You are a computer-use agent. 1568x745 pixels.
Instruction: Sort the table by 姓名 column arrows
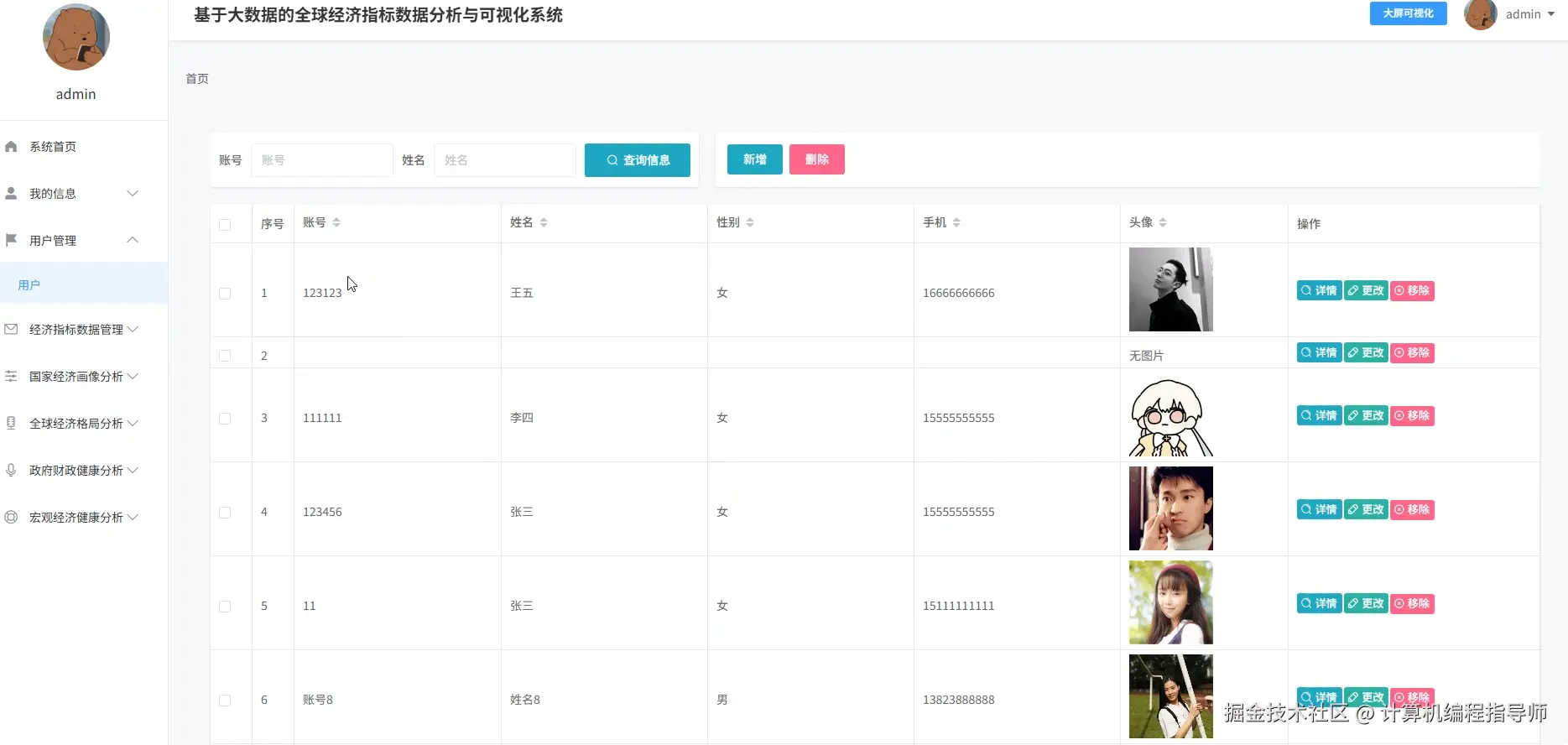coord(544,222)
